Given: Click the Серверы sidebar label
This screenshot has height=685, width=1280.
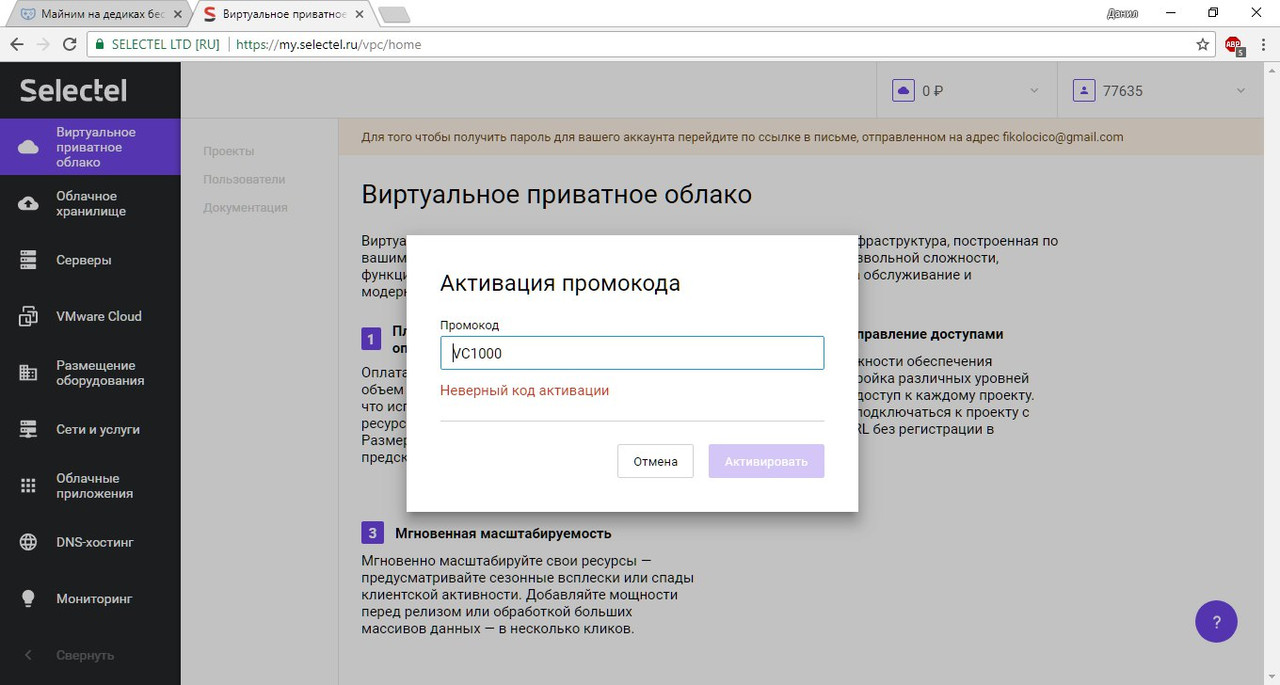Looking at the screenshot, I should coord(84,260).
